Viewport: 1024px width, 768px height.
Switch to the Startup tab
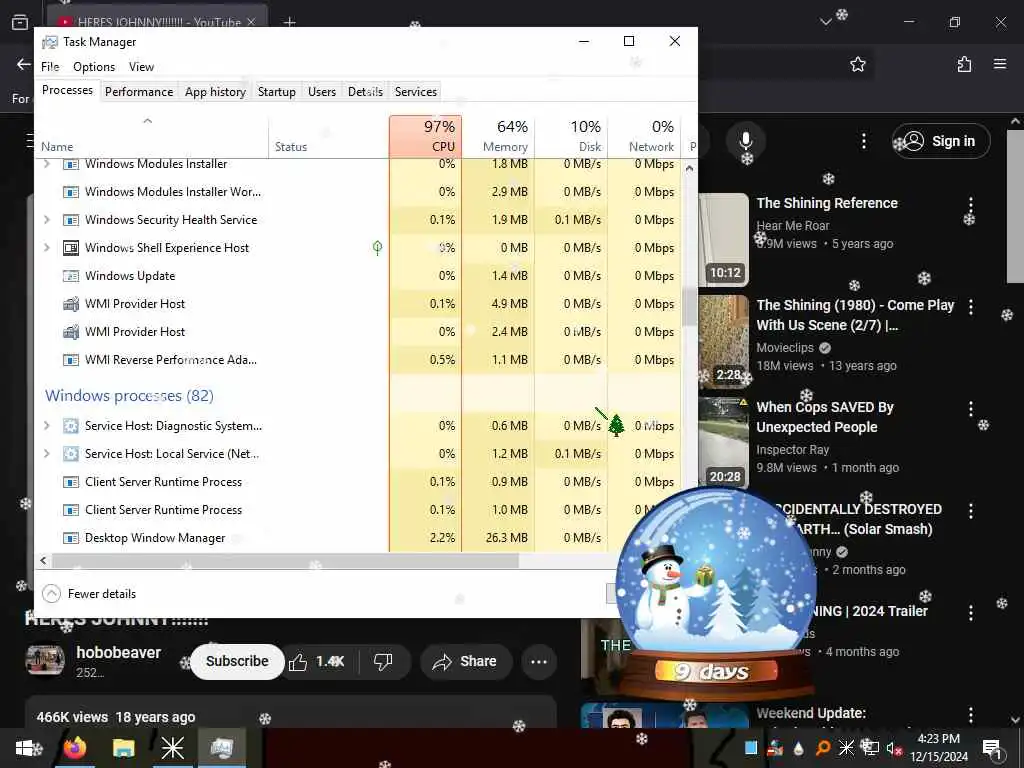[x=277, y=91]
